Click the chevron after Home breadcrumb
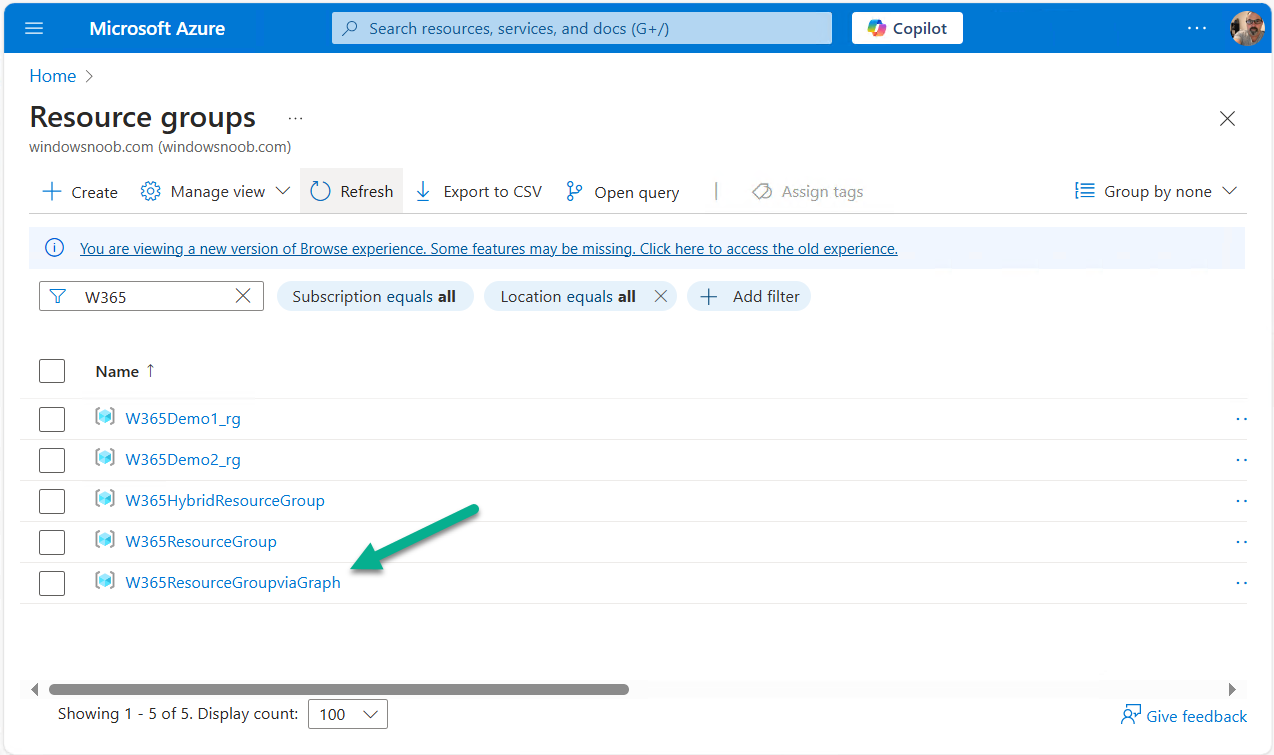Viewport: 1274px width, 755px height. [x=89, y=76]
